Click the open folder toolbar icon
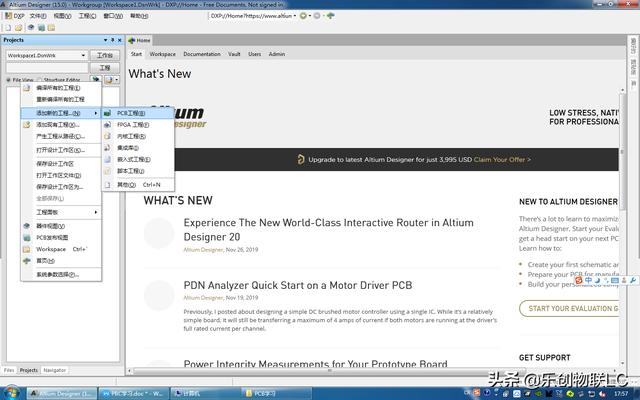 [x=18, y=28]
